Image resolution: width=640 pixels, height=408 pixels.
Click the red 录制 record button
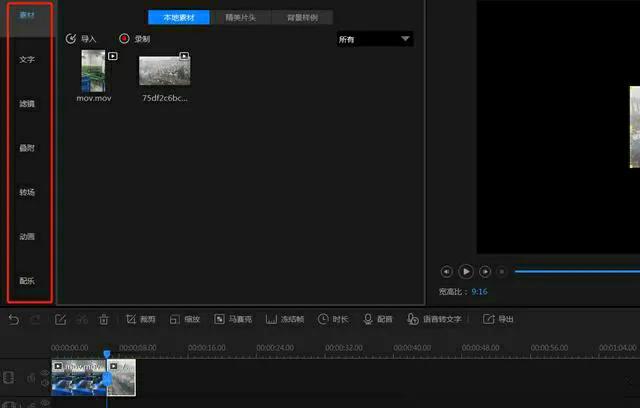coord(135,39)
